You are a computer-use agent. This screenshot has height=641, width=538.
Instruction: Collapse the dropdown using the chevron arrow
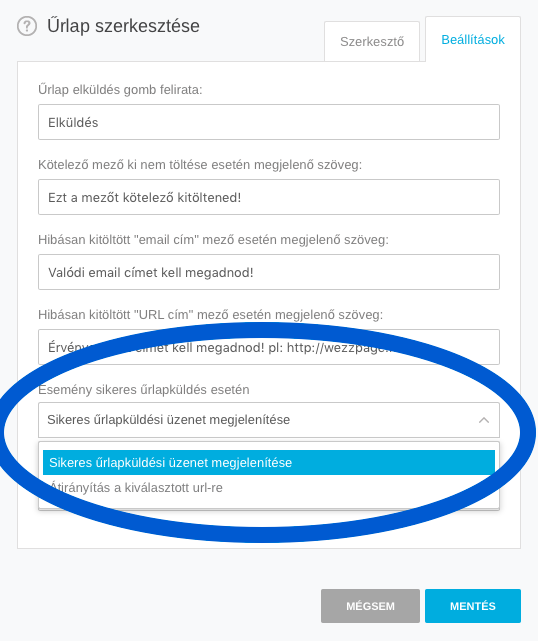click(x=484, y=420)
